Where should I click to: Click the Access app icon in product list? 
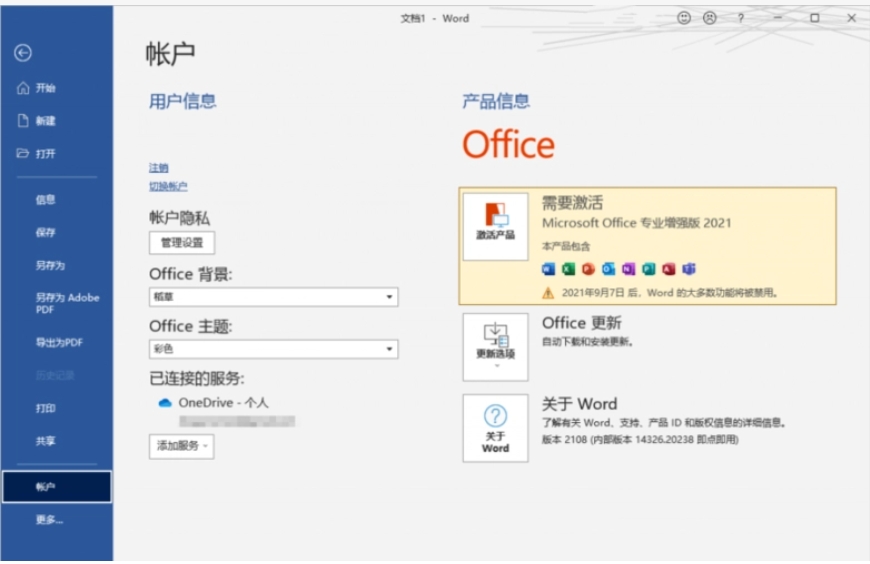pyautogui.click(x=669, y=269)
